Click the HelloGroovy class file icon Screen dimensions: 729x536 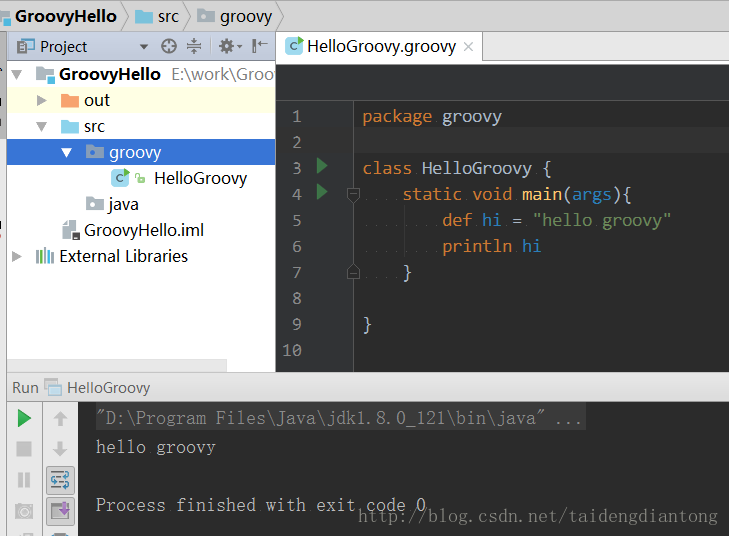point(120,178)
